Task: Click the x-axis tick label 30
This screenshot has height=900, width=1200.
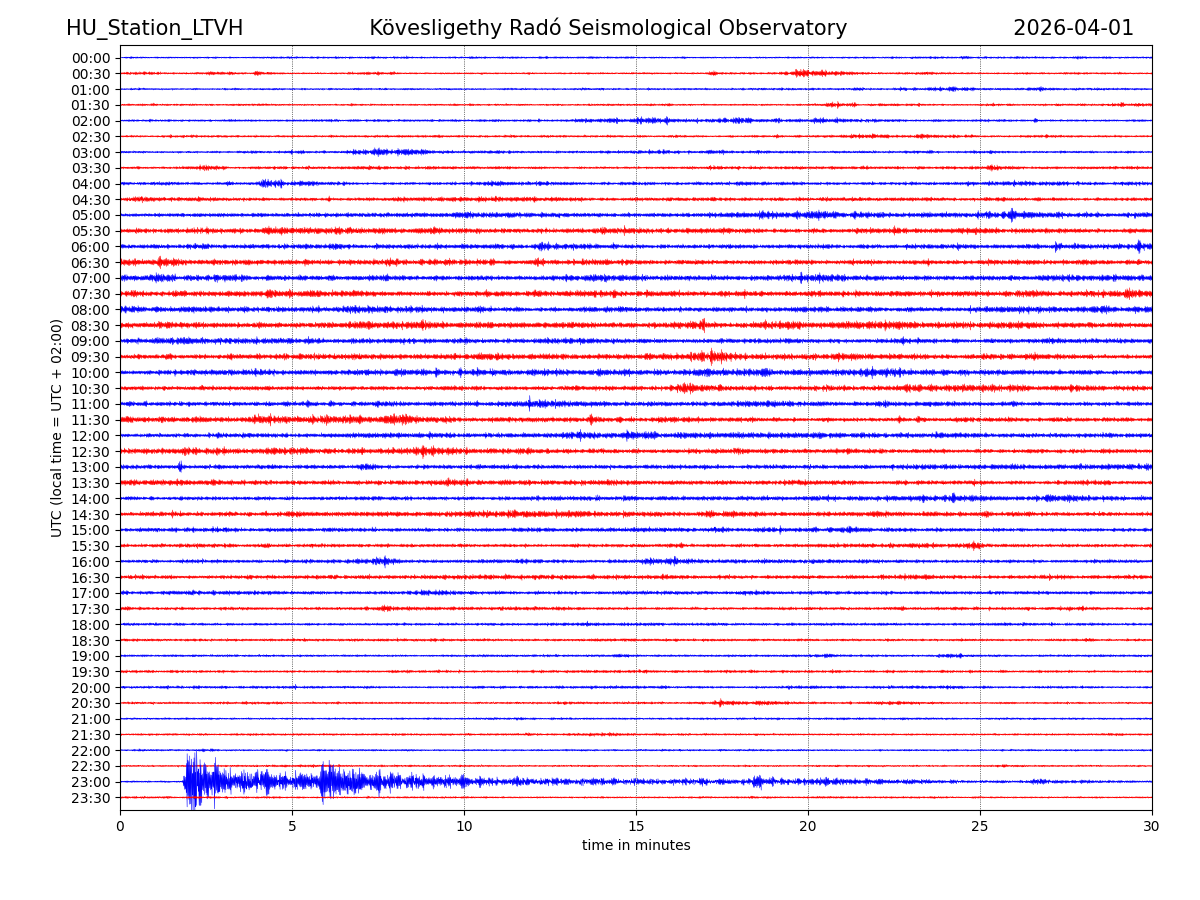Action: [x=1152, y=827]
